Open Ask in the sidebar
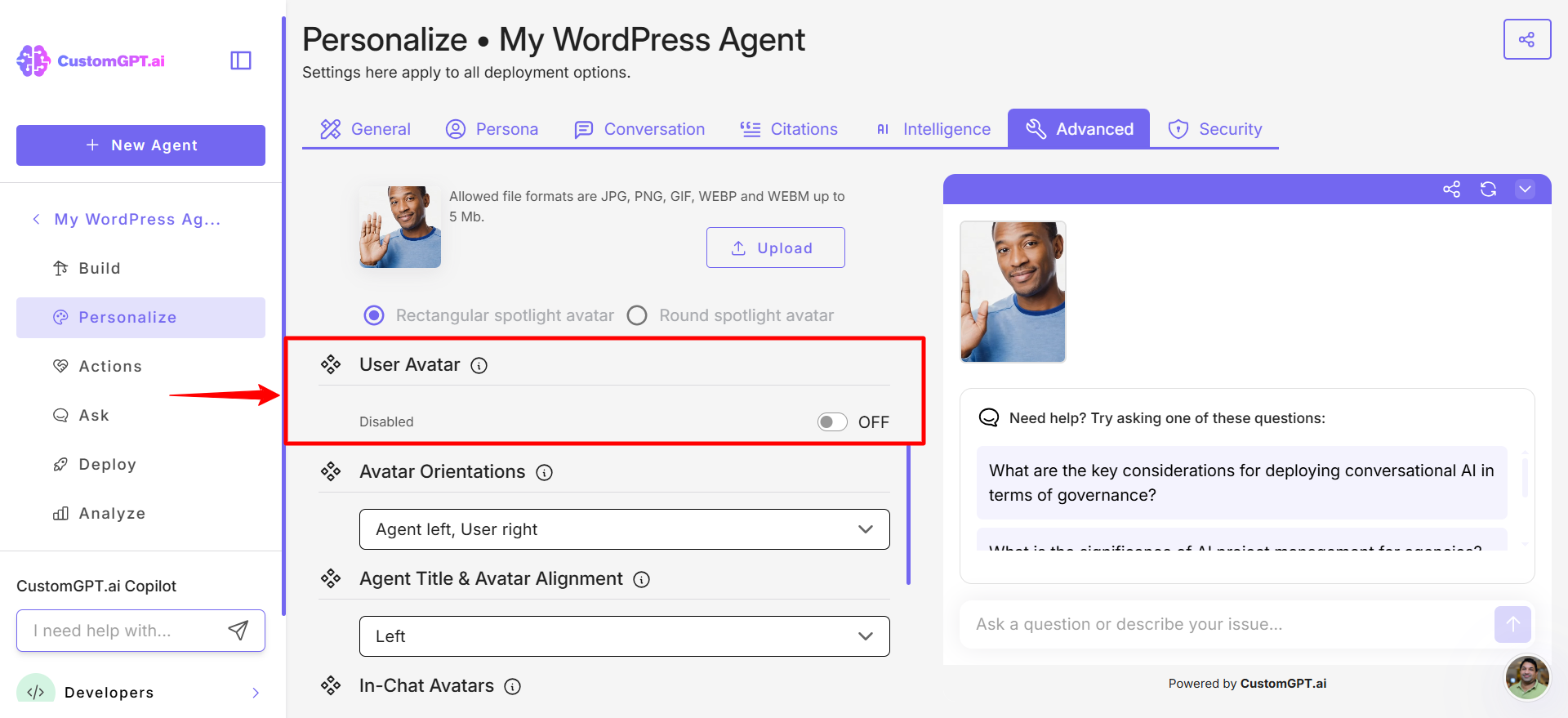 pos(140,415)
